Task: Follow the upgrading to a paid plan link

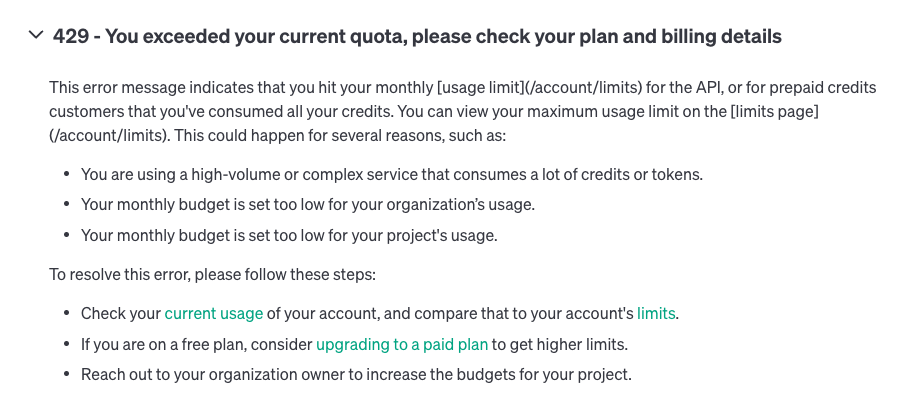Action: coord(402,344)
